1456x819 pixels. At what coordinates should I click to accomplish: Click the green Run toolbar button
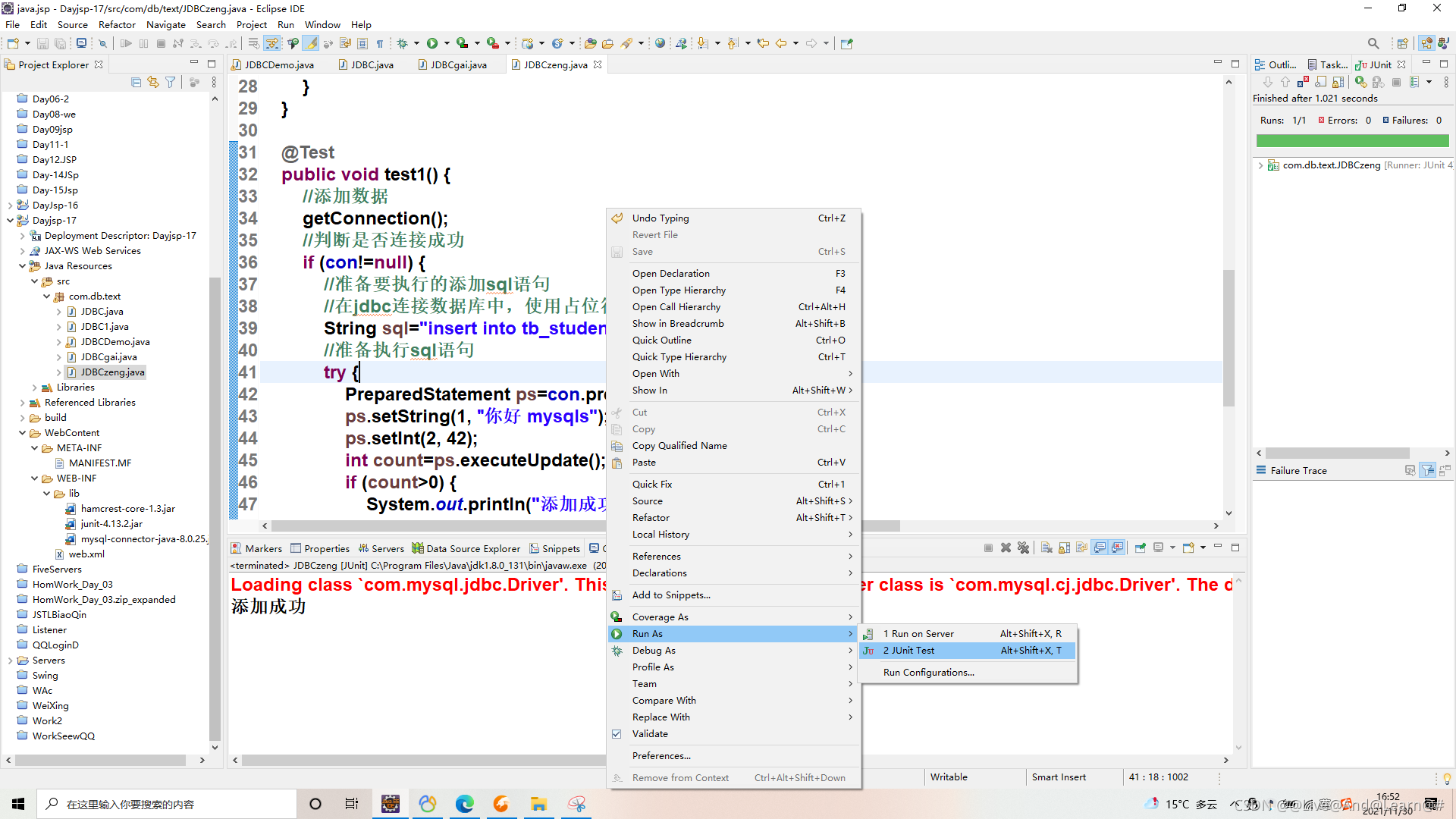(x=432, y=43)
